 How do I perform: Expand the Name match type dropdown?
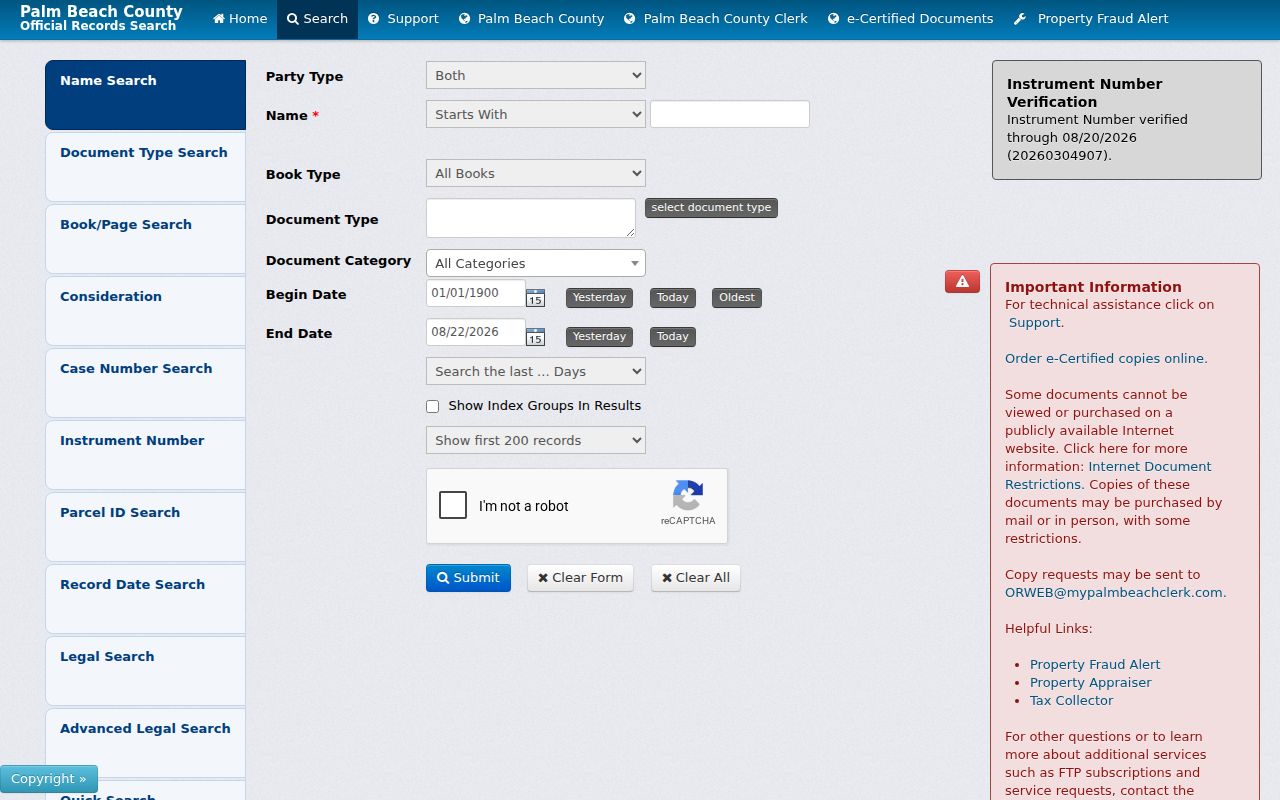point(536,114)
